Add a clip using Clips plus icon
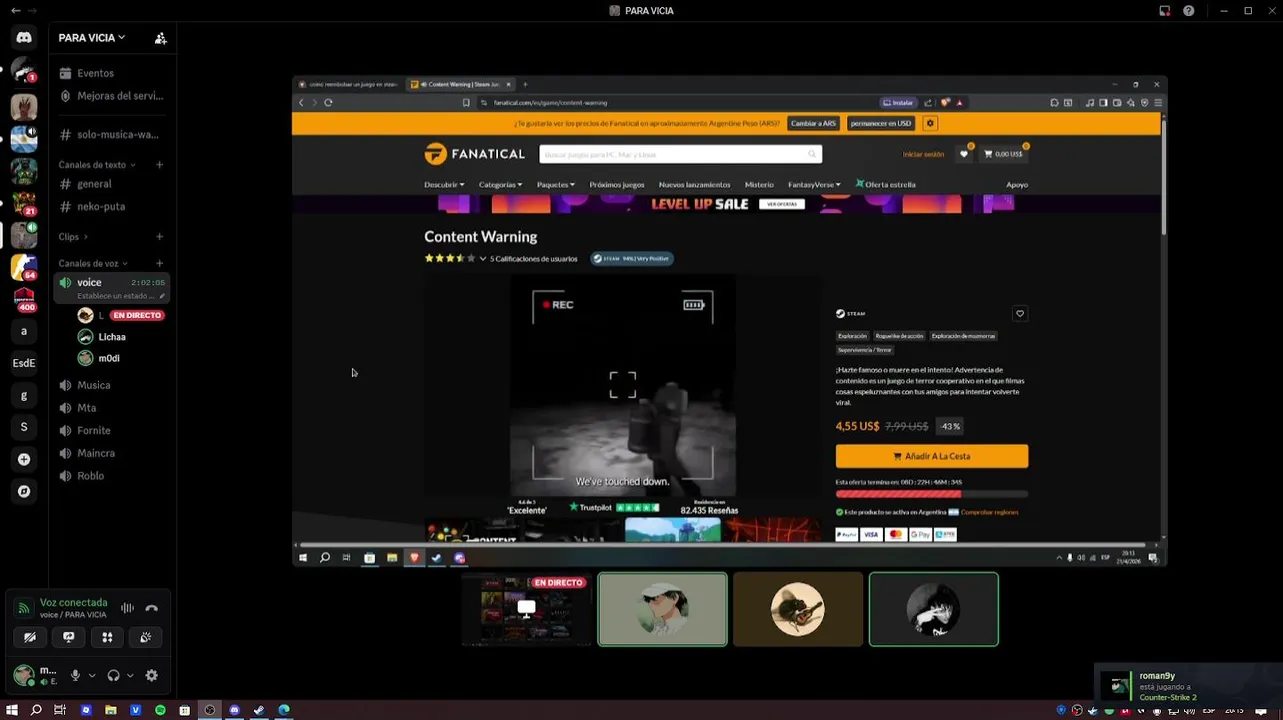Screen dimensions: 1283x720 pyautogui.click(x=160, y=237)
